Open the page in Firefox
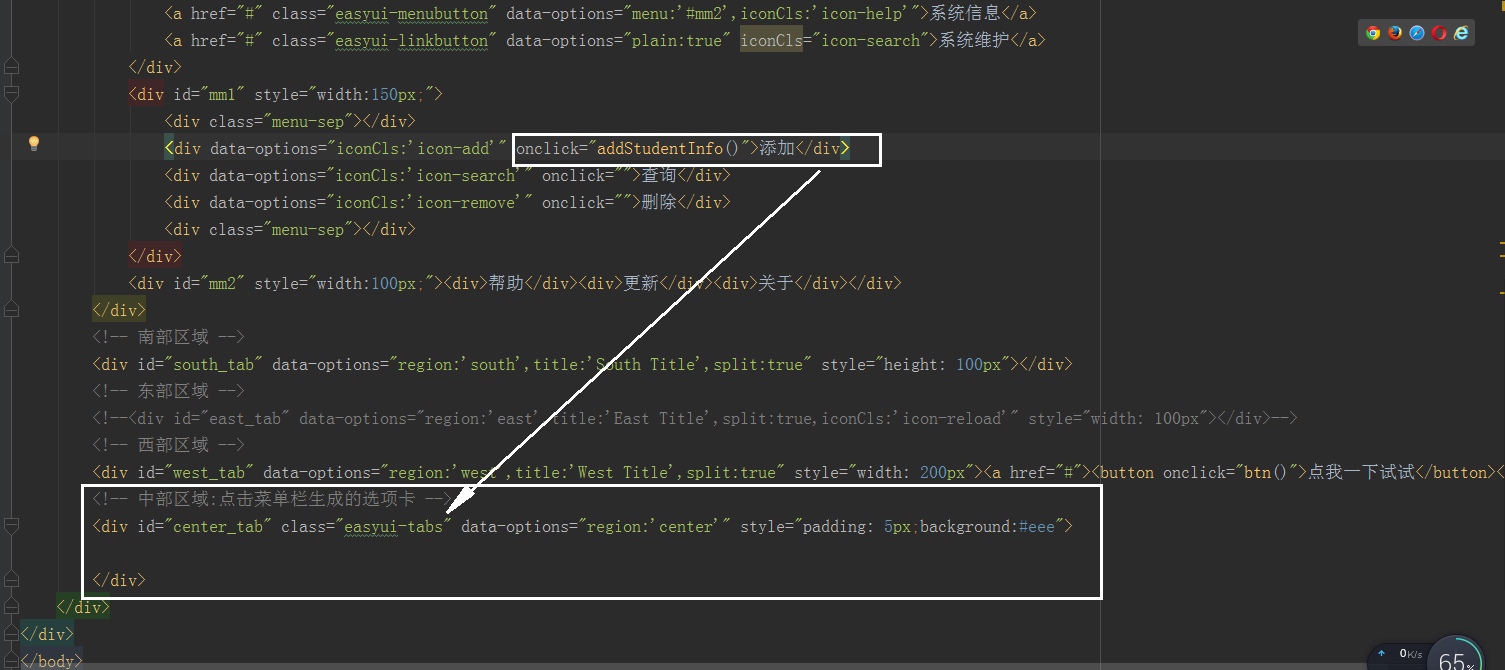This screenshot has width=1505, height=670. pyautogui.click(x=1395, y=32)
